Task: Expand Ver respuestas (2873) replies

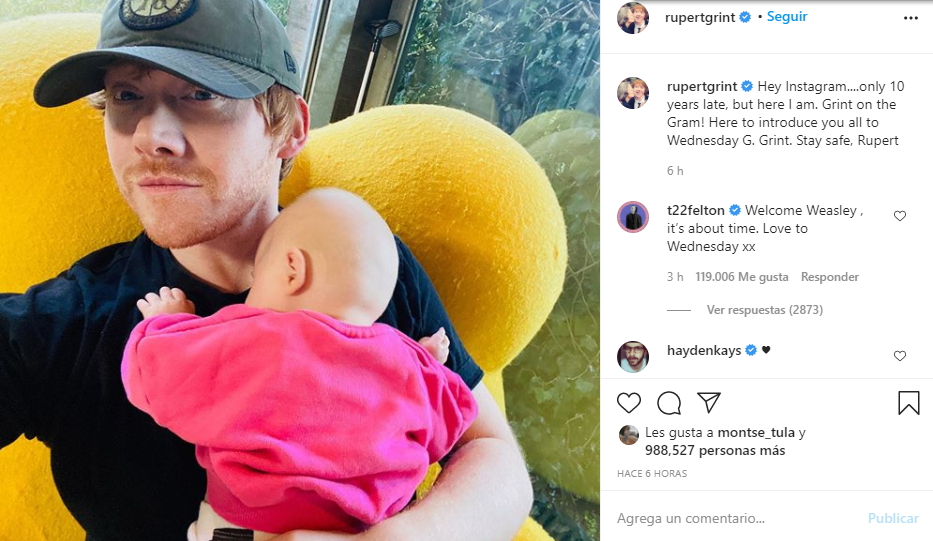Action: (x=765, y=310)
